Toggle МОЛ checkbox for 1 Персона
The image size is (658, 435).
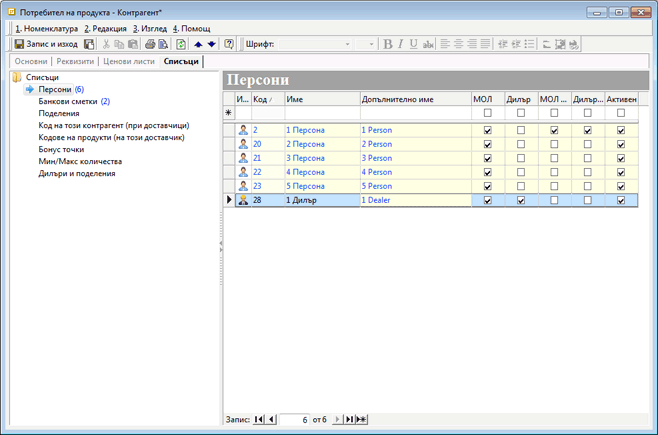click(488, 130)
